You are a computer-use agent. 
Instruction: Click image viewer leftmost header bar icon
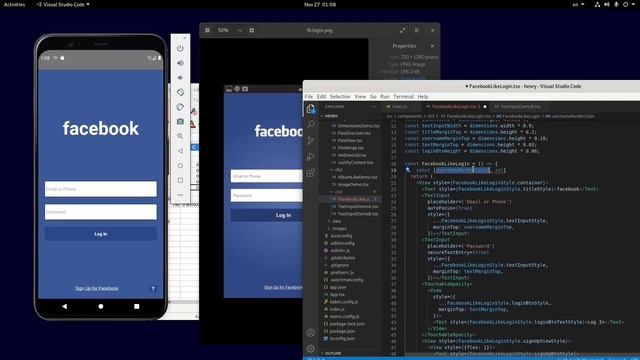point(207,30)
